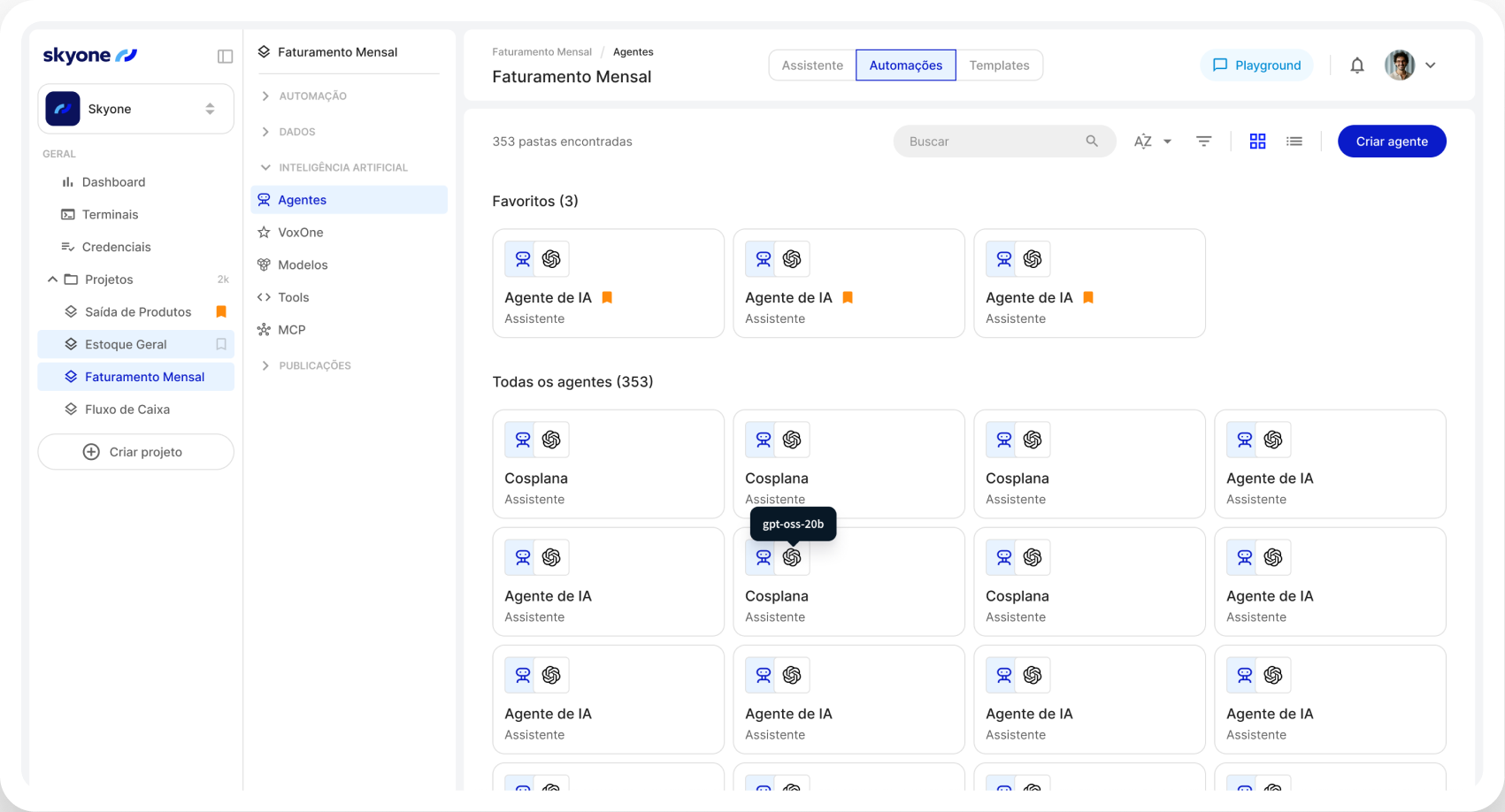Click the gpt-oss-20b model icon under tooltip

coord(792,557)
